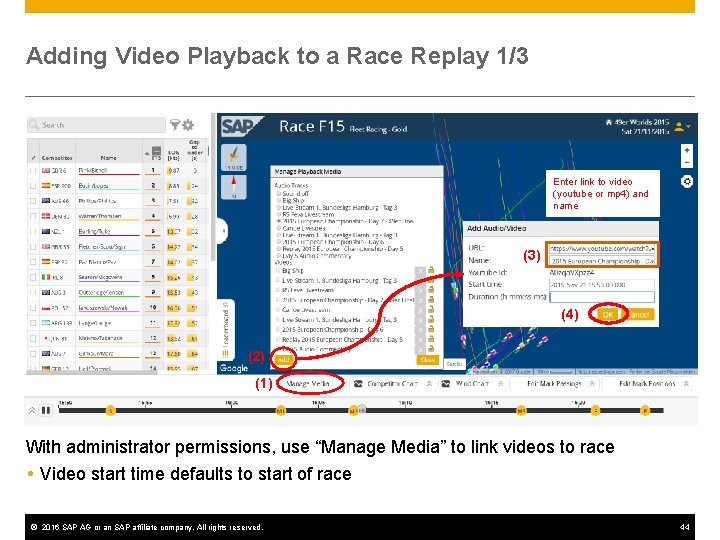Collapse leaderboard using the map edge handle
720x540 pixels.
(x=222, y=231)
